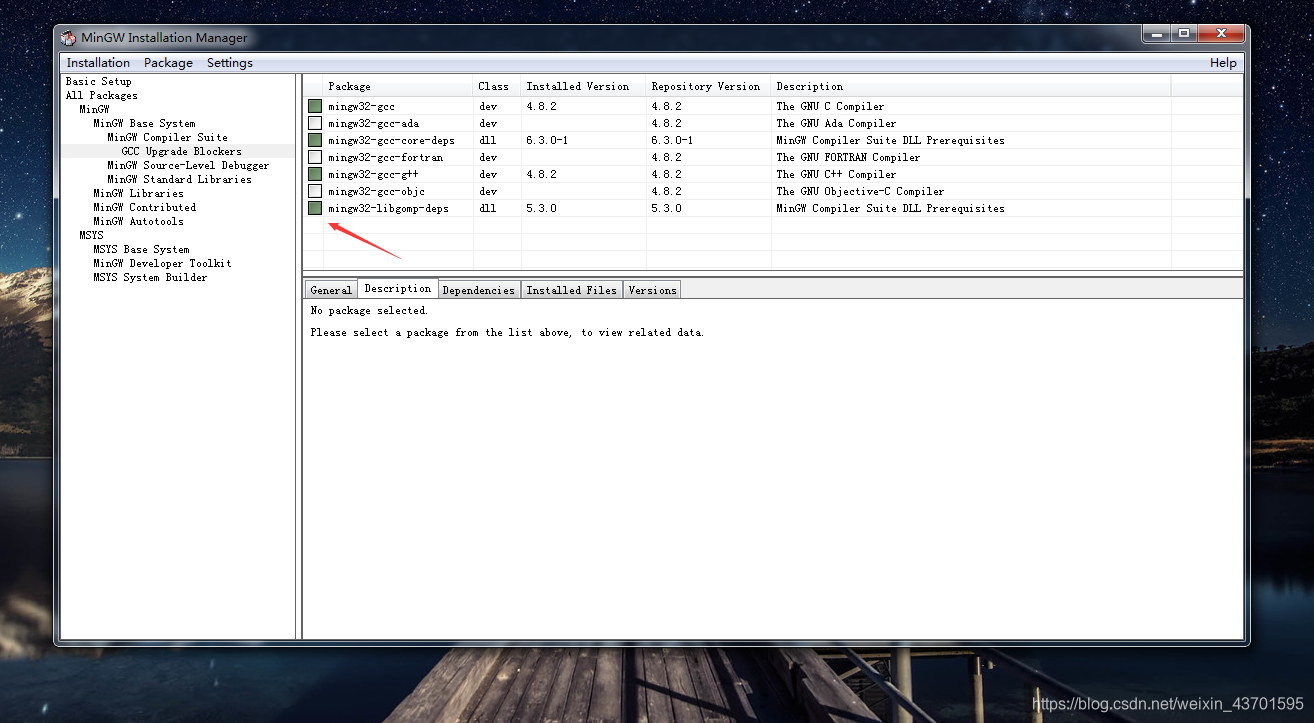
Task: Select MinGW Compiler Suite node
Action: point(168,138)
